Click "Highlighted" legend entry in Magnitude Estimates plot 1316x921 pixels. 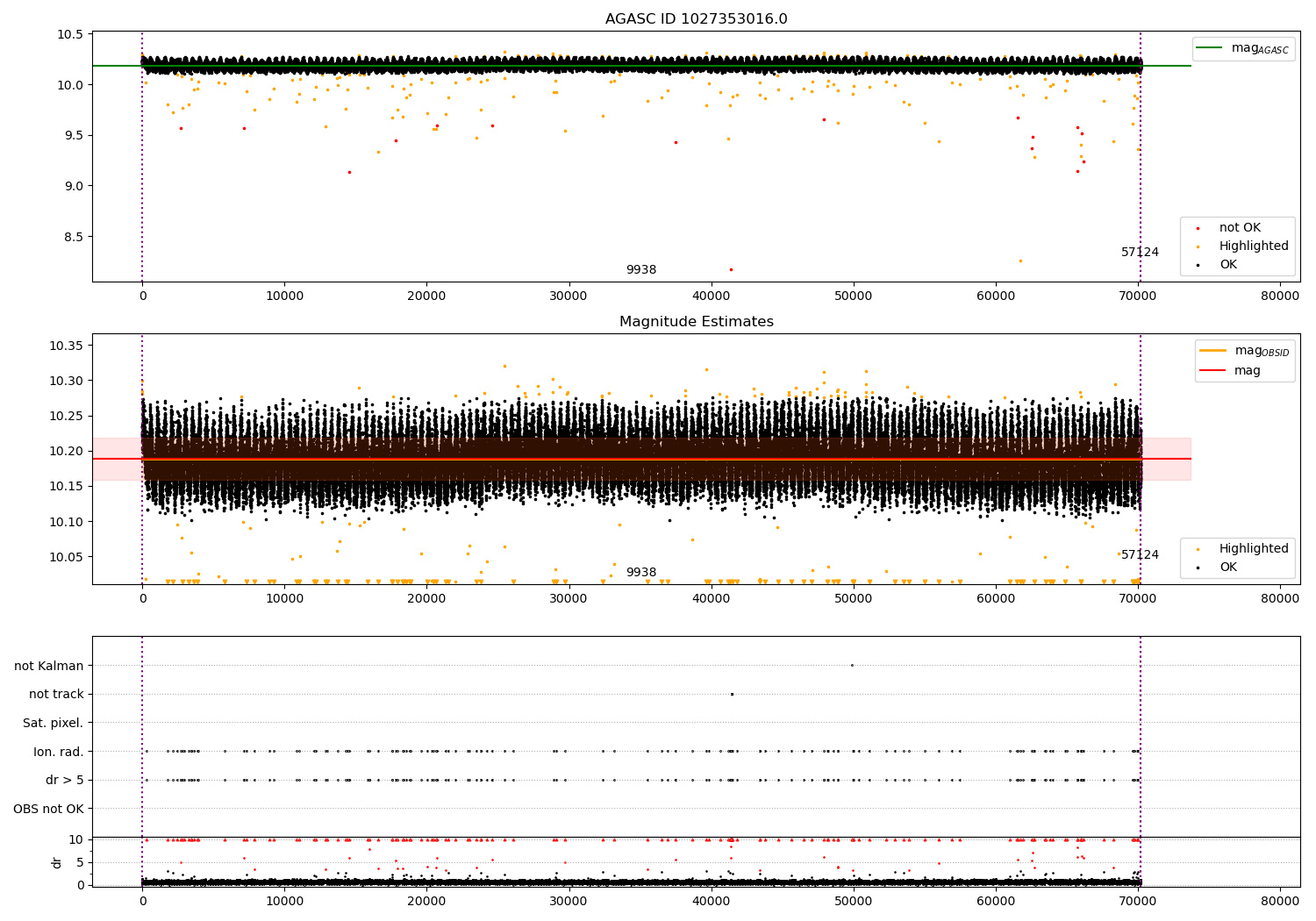[x=1254, y=549]
